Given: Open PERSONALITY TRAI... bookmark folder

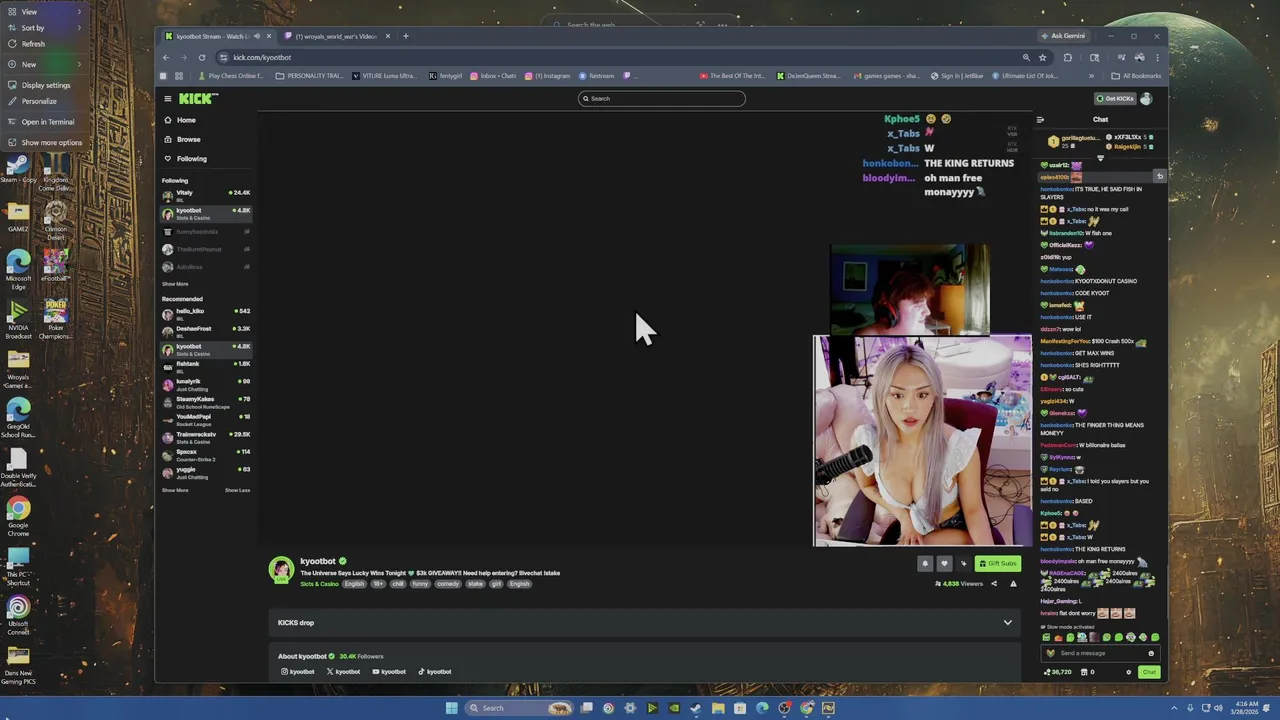Looking at the screenshot, I should coord(309,76).
